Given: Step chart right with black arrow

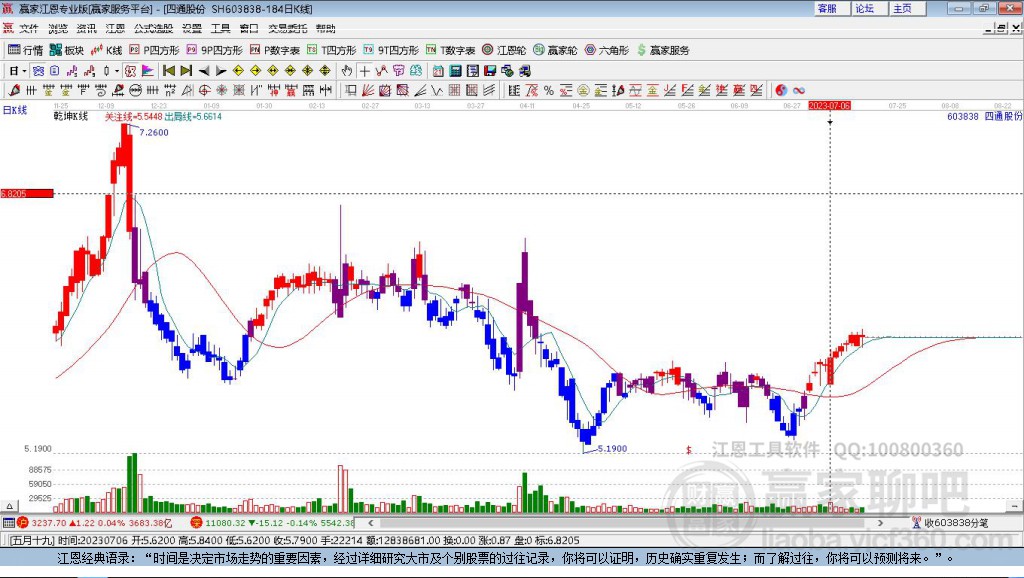Looking at the screenshot, I should 221,71.
